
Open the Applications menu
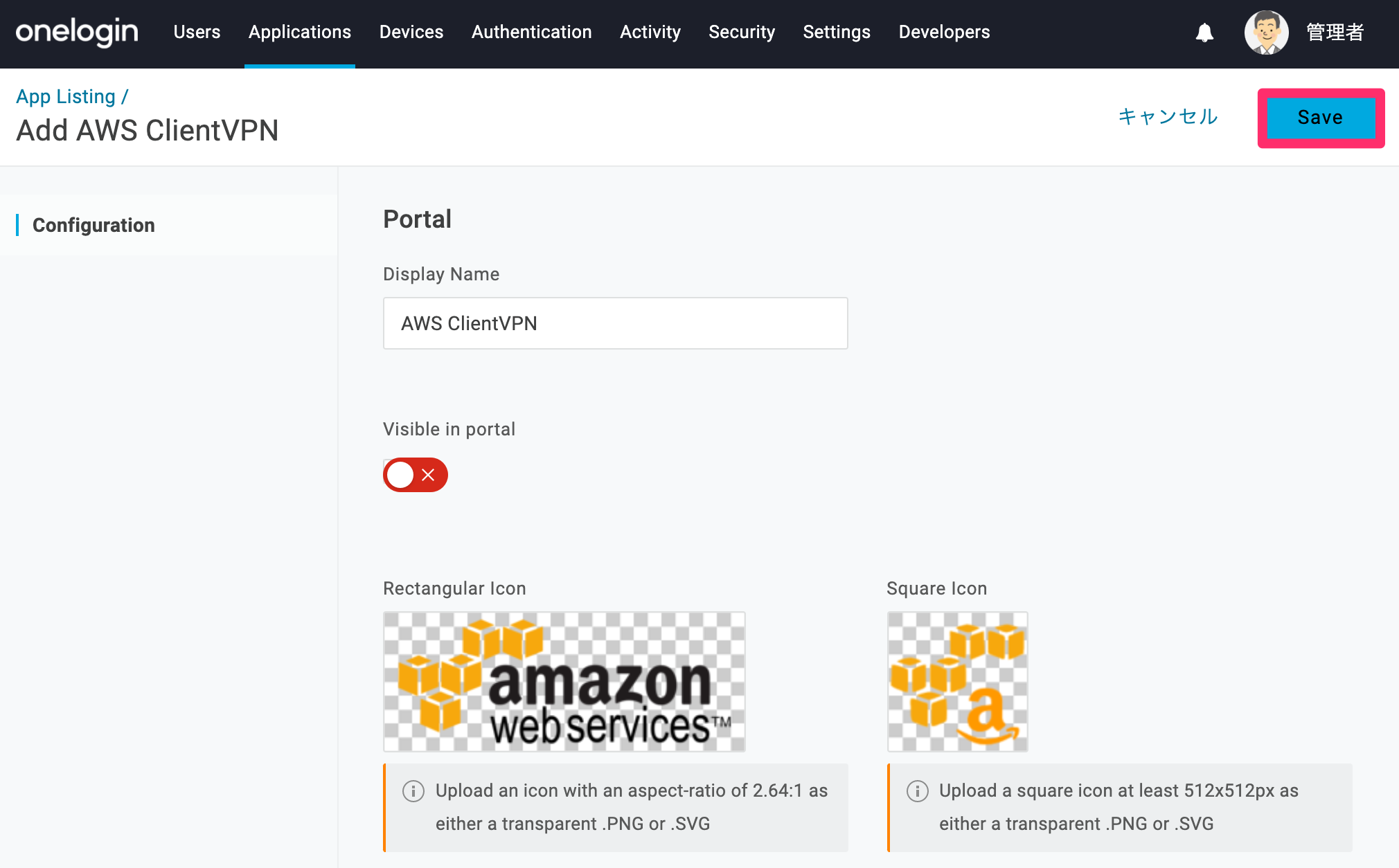pos(300,32)
